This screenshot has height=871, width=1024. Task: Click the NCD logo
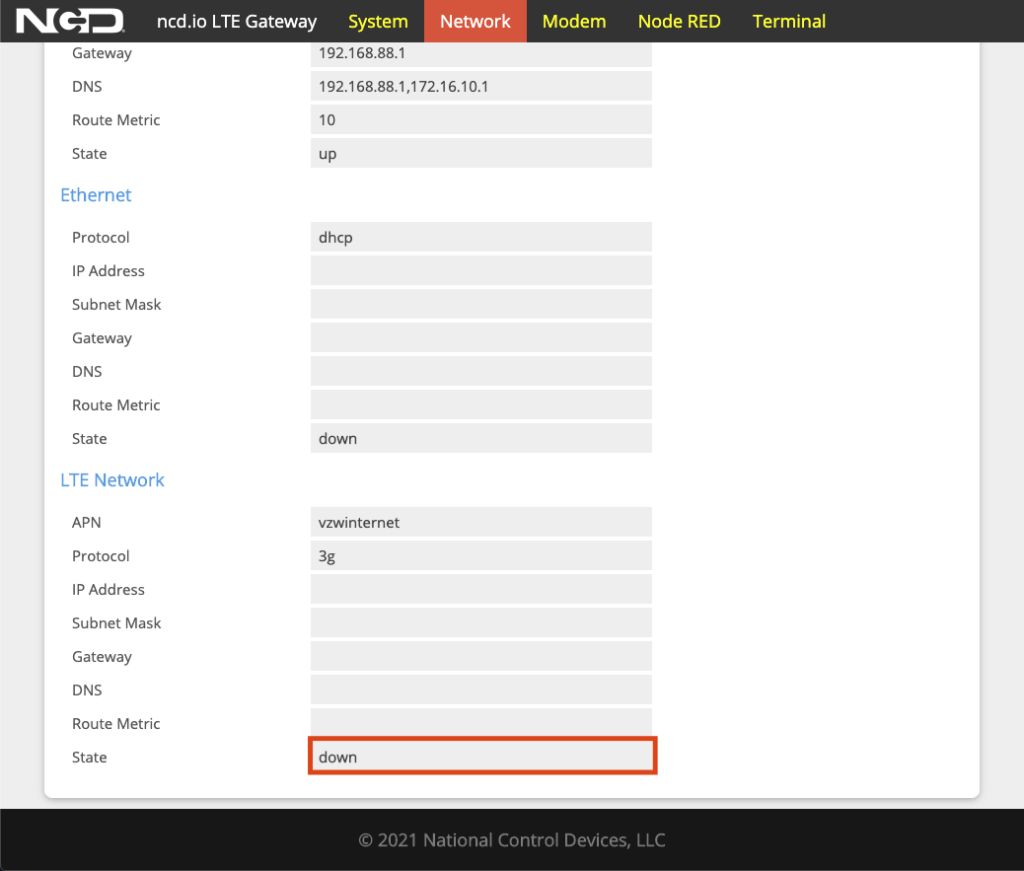(70, 21)
